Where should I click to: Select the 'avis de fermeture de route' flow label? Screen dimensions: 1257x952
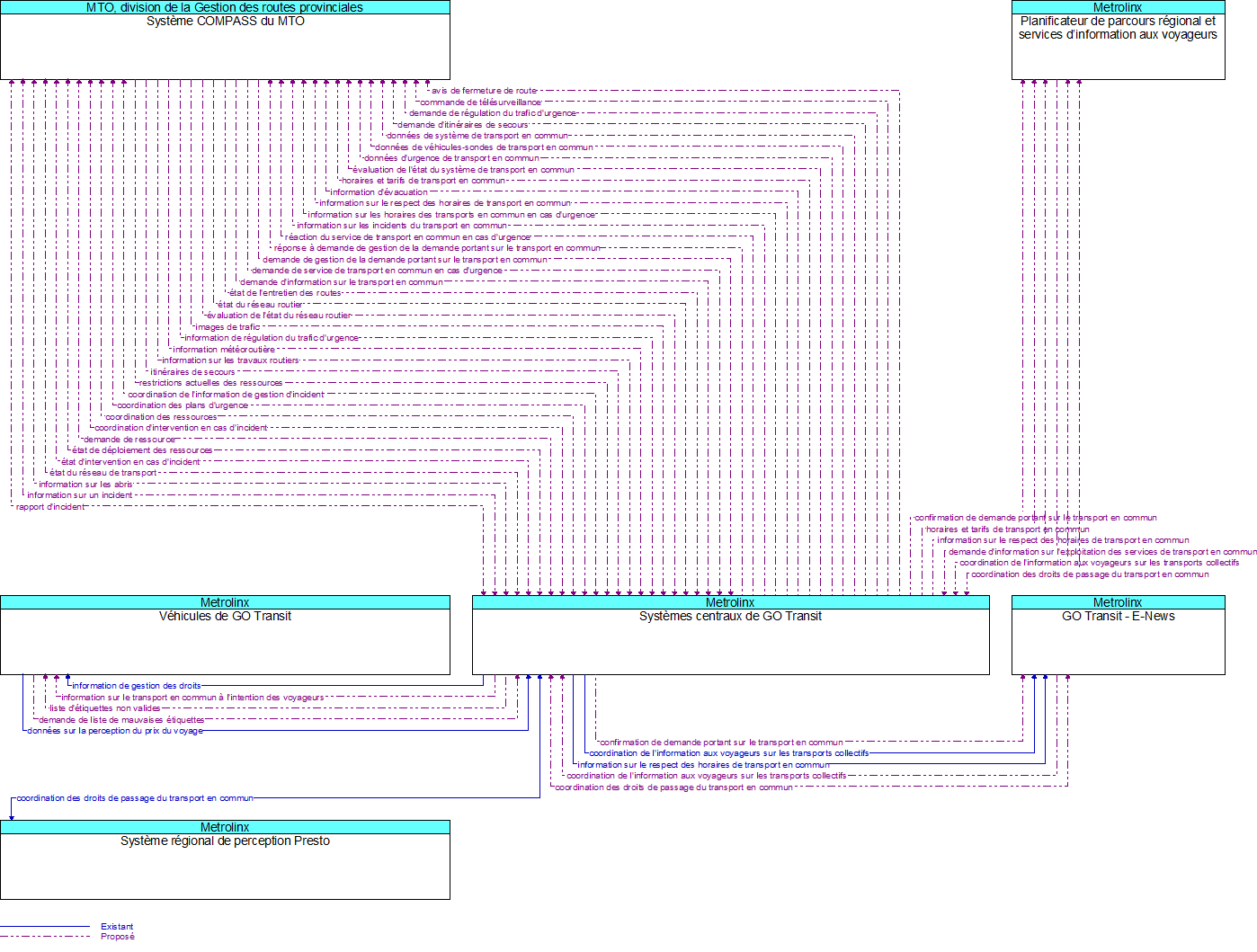point(484,91)
